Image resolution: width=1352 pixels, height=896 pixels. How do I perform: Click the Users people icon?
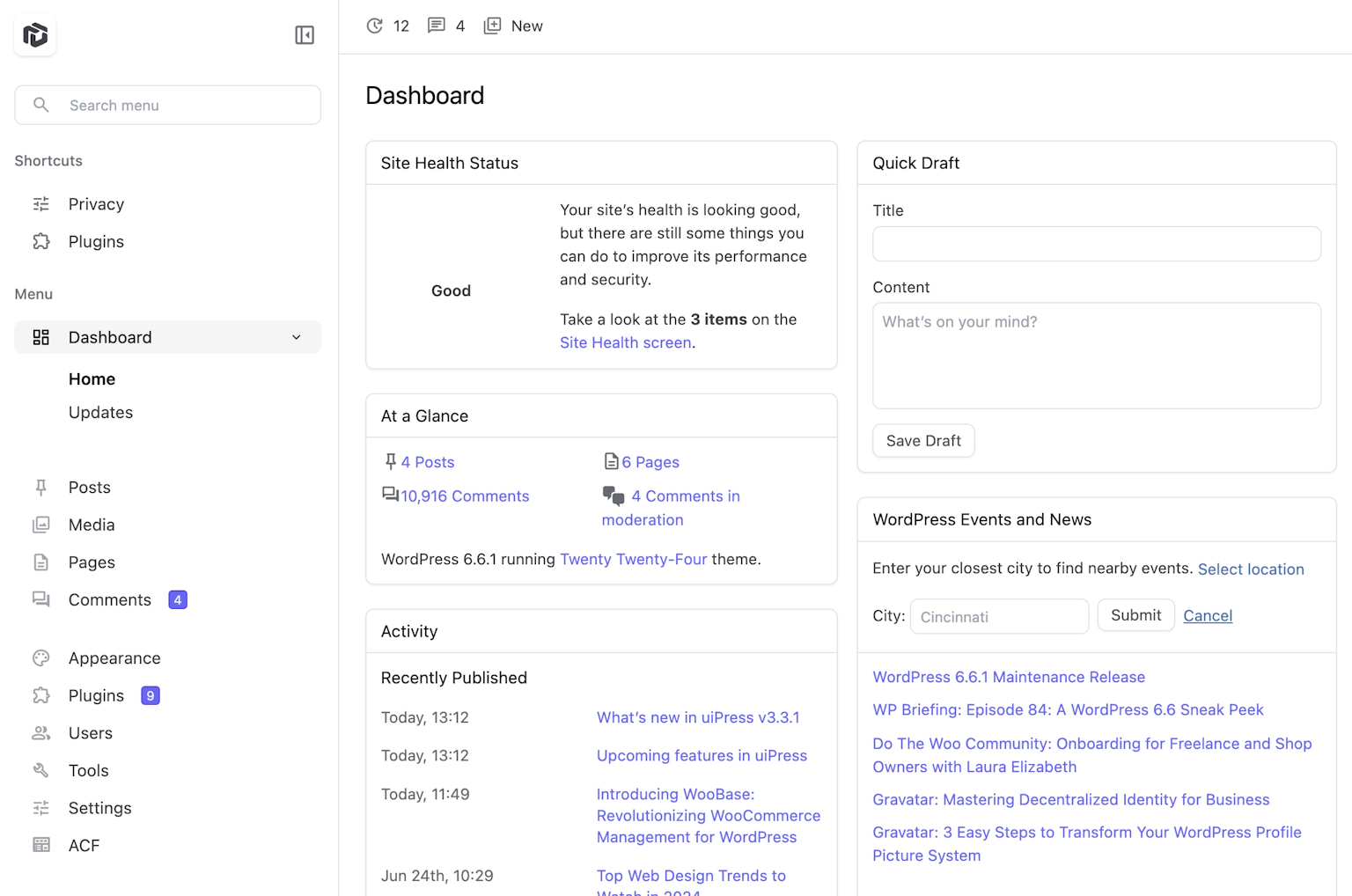pyautogui.click(x=41, y=733)
